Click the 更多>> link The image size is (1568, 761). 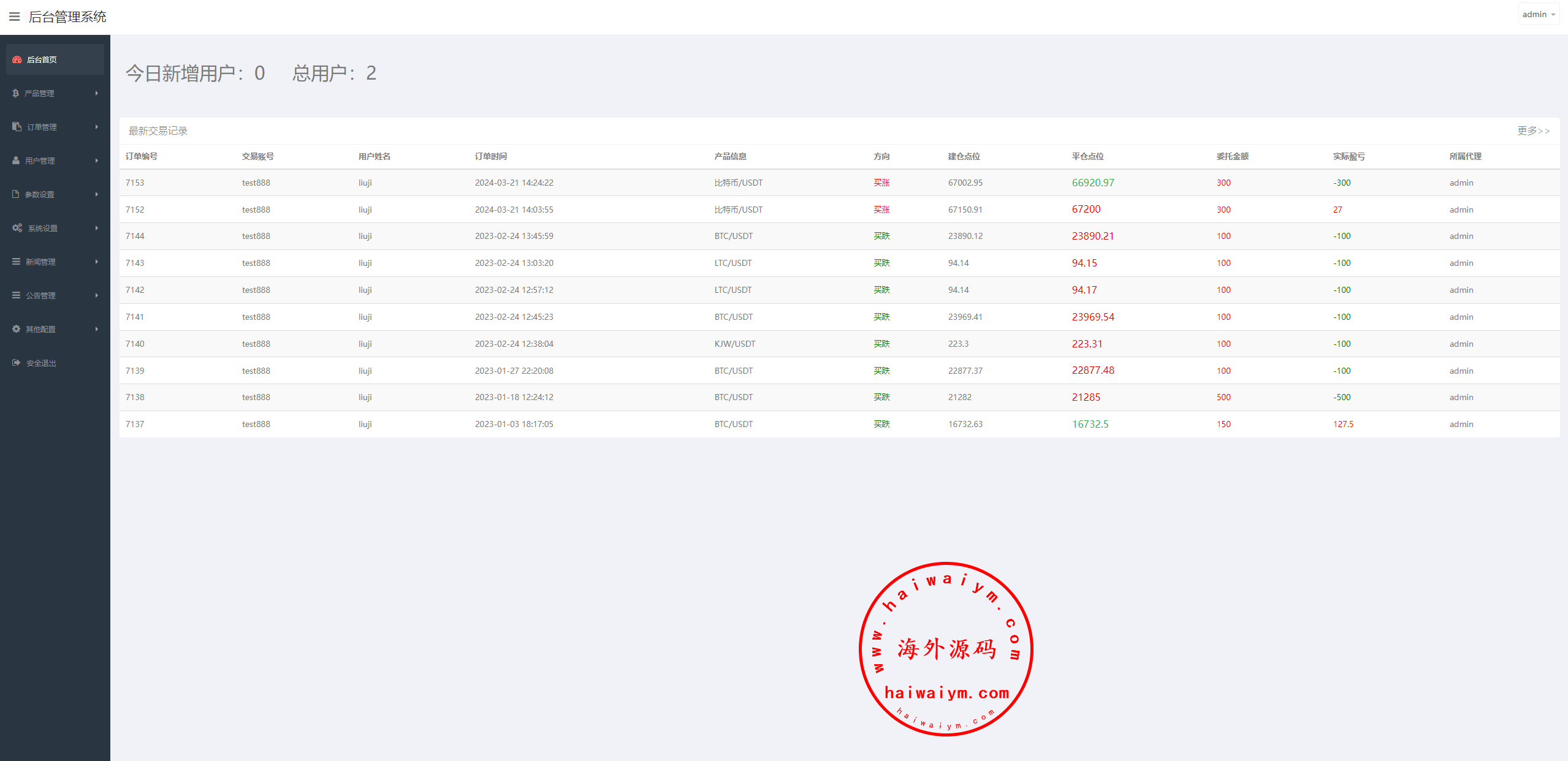pos(1532,131)
